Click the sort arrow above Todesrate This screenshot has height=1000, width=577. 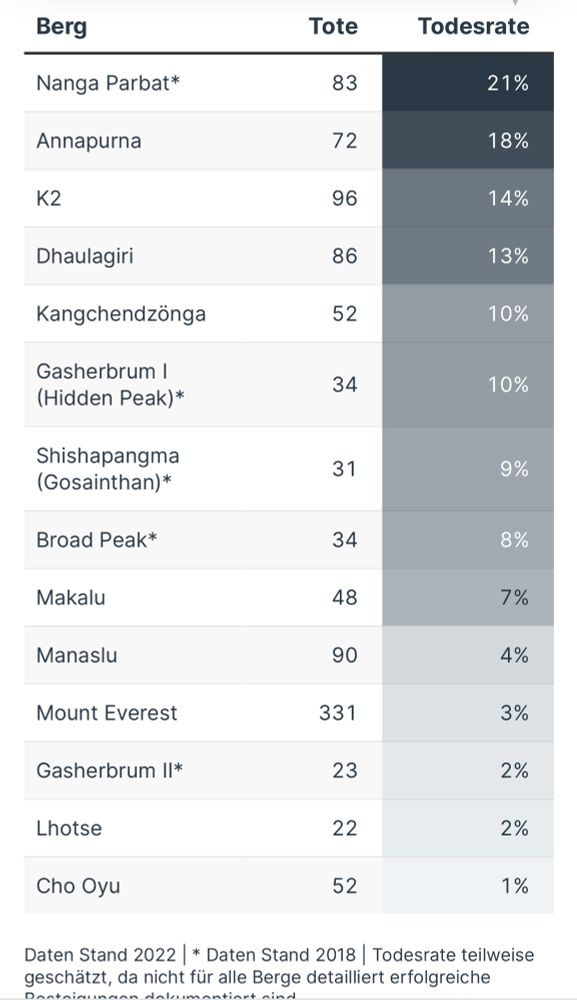point(515,3)
